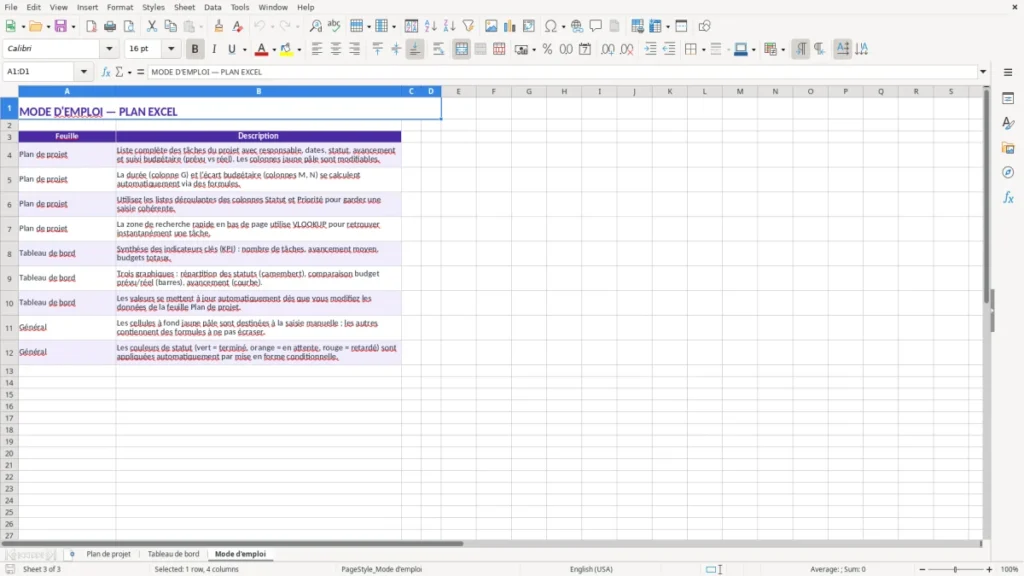This screenshot has height=576, width=1024.
Task: Open the Borders dropdown arrow
Action: (703, 50)
